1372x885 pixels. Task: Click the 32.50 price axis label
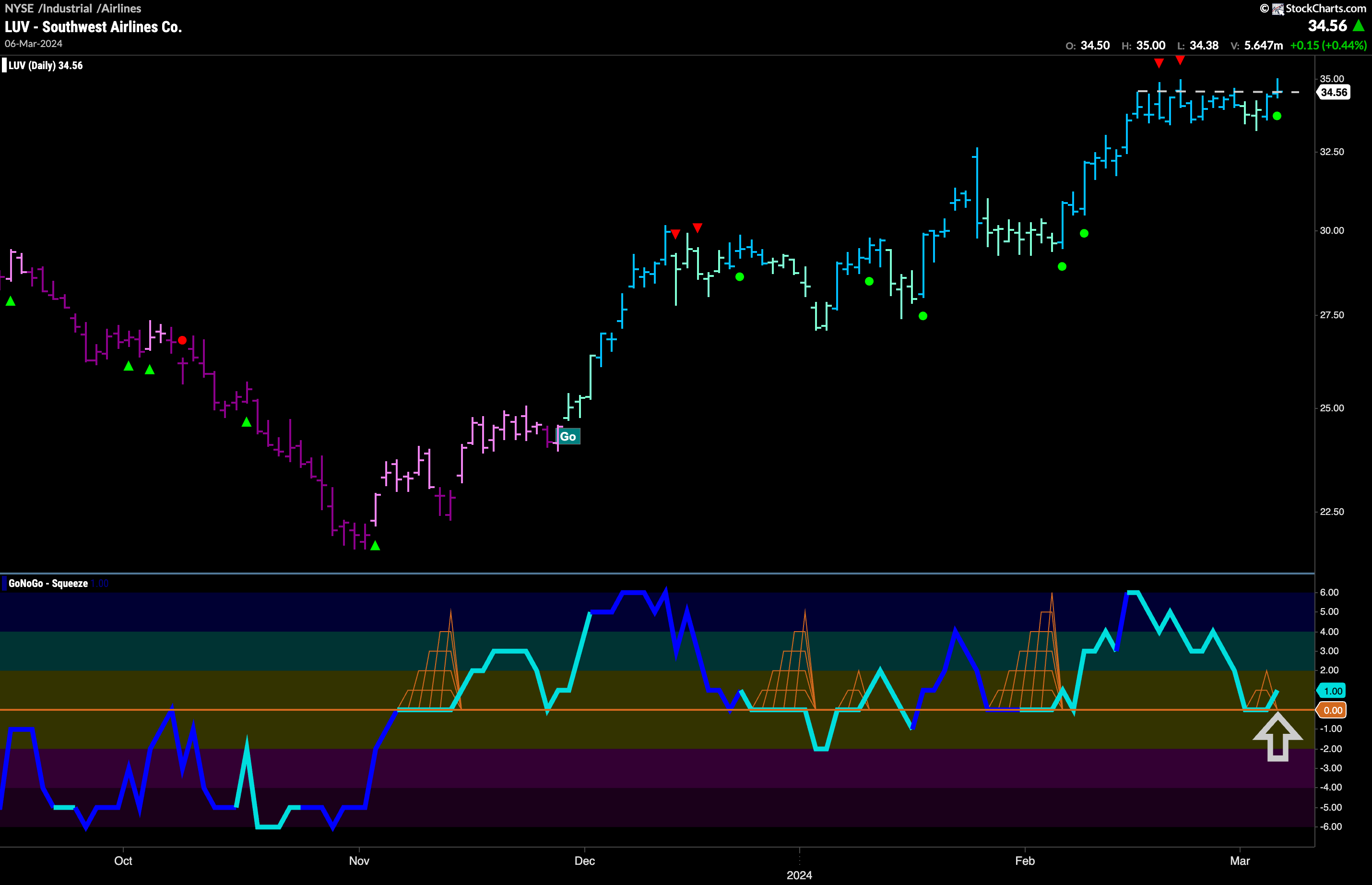click(x=1332, y=152)
